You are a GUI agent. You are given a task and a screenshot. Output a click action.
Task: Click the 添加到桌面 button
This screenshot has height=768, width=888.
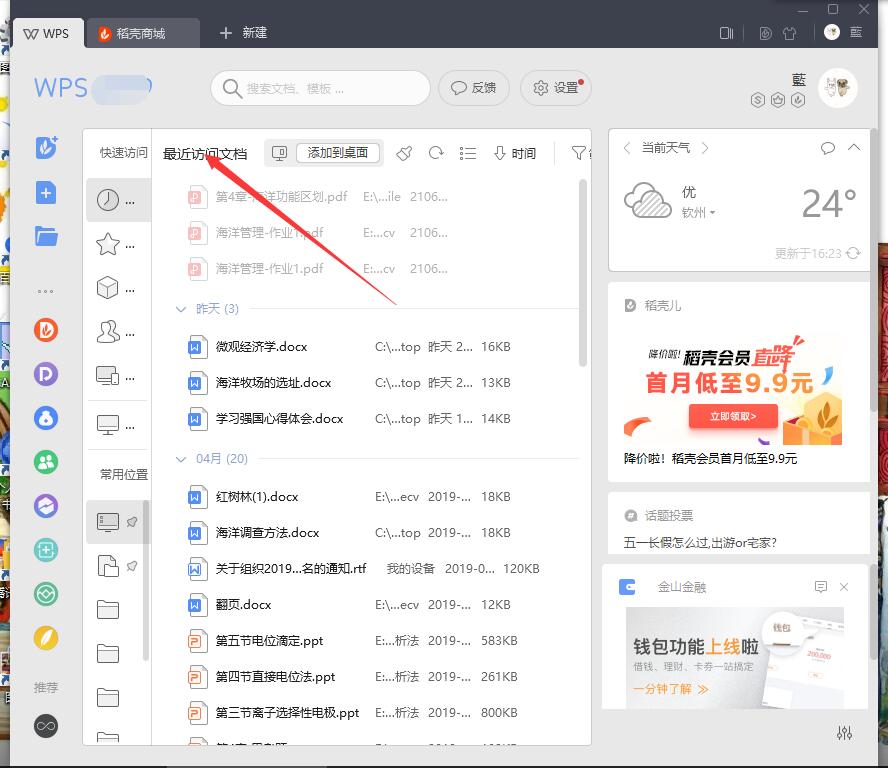pyautogui.click(x=338, y=153)
